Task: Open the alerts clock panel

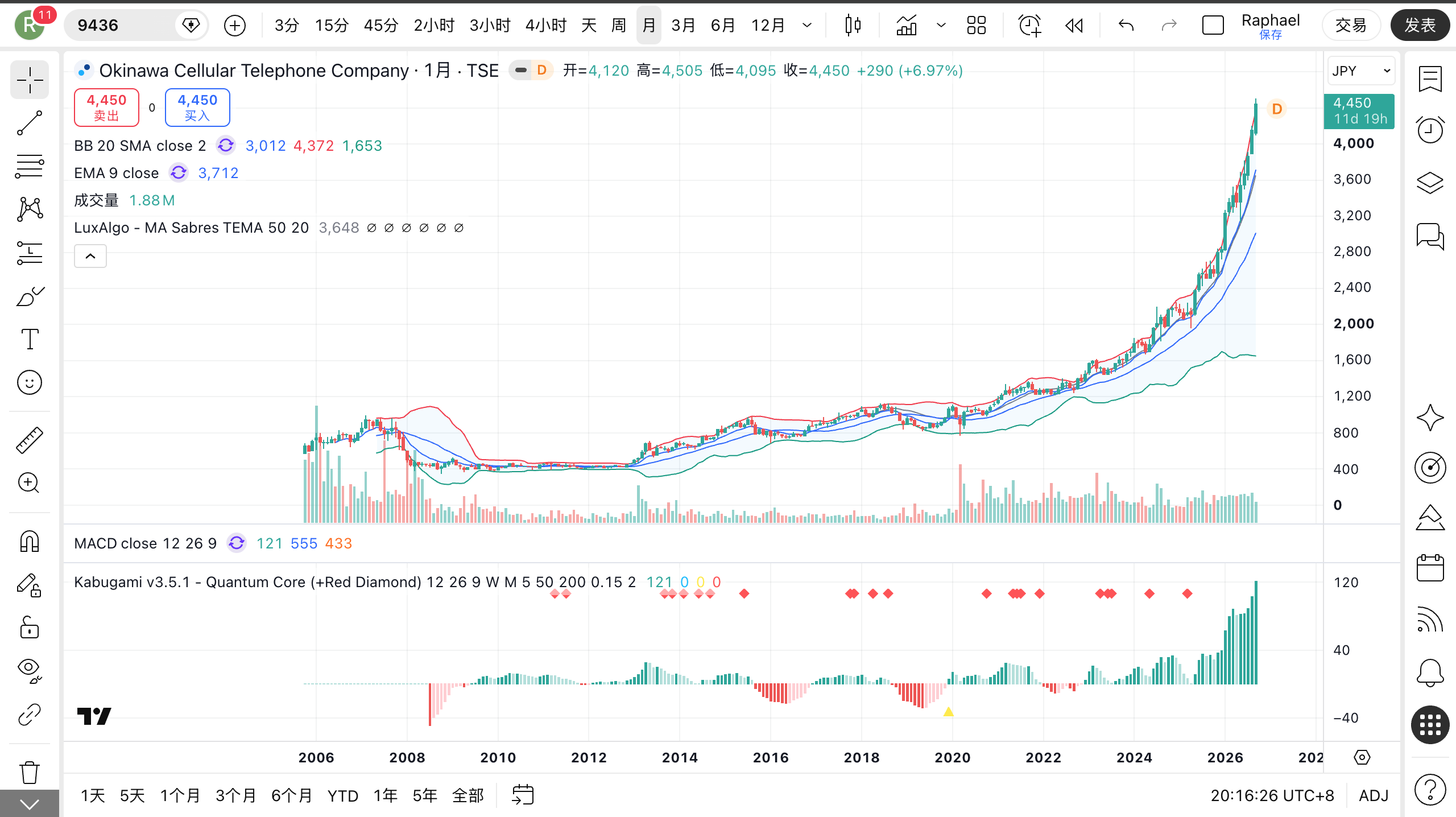Action: coord(1430,130)
